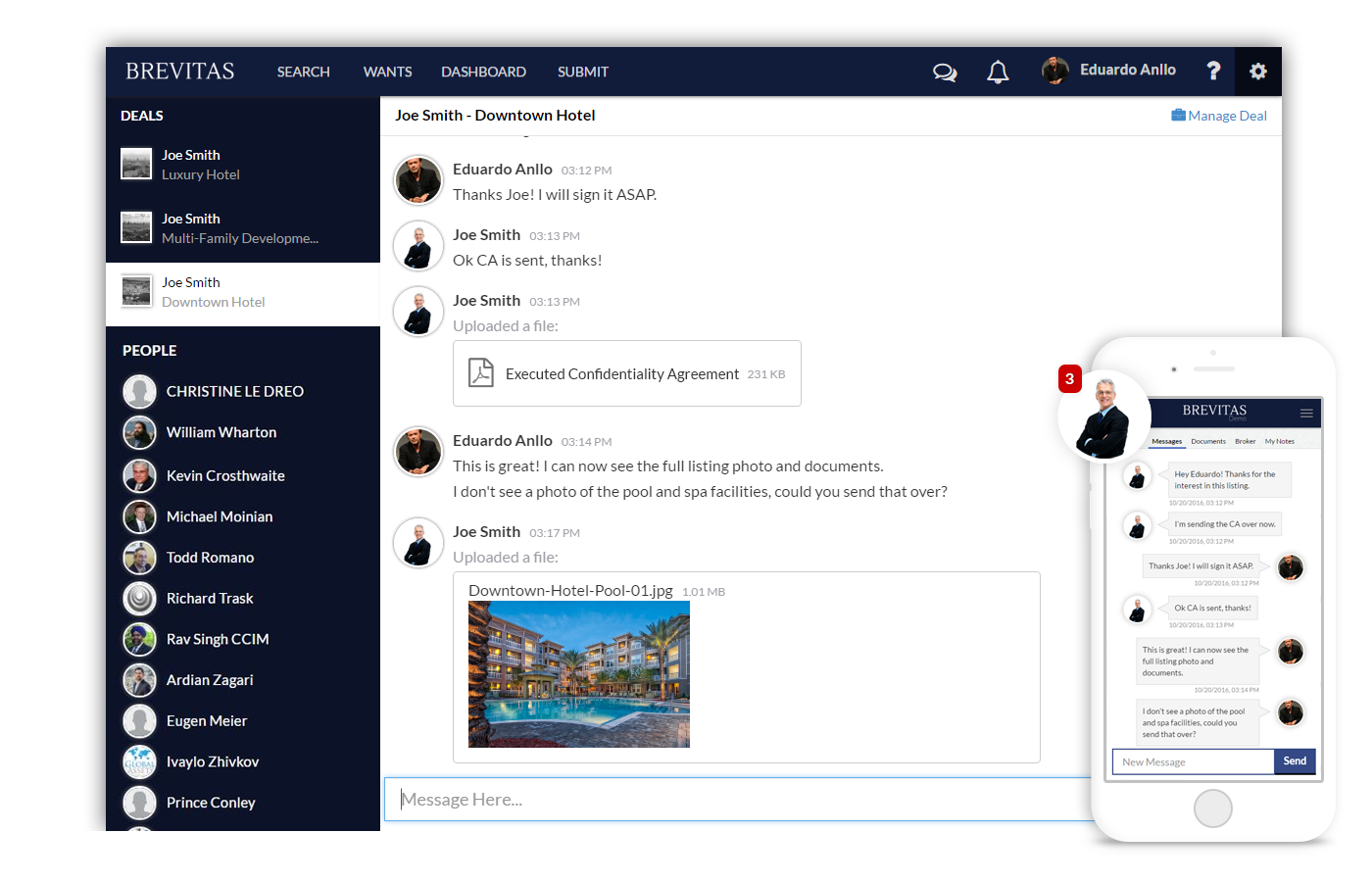Image resolution: width=1372 pixels, height=882 pixels.
Task: Click Richard Trask's avatar
Action: pyautogui.click(x=140, y=598)
